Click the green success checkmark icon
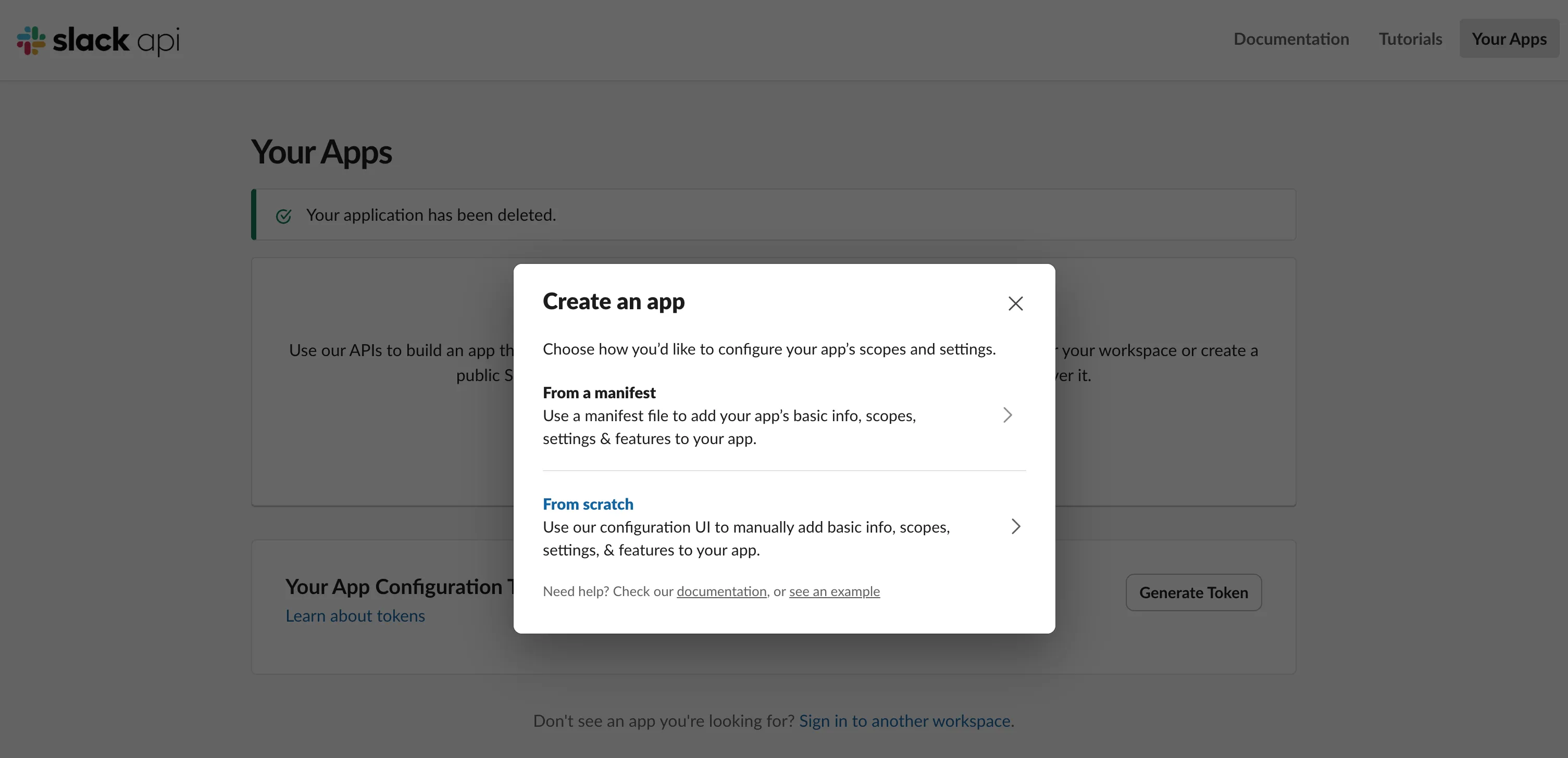This screenshot has height=758, width=1568. [284, 216]
